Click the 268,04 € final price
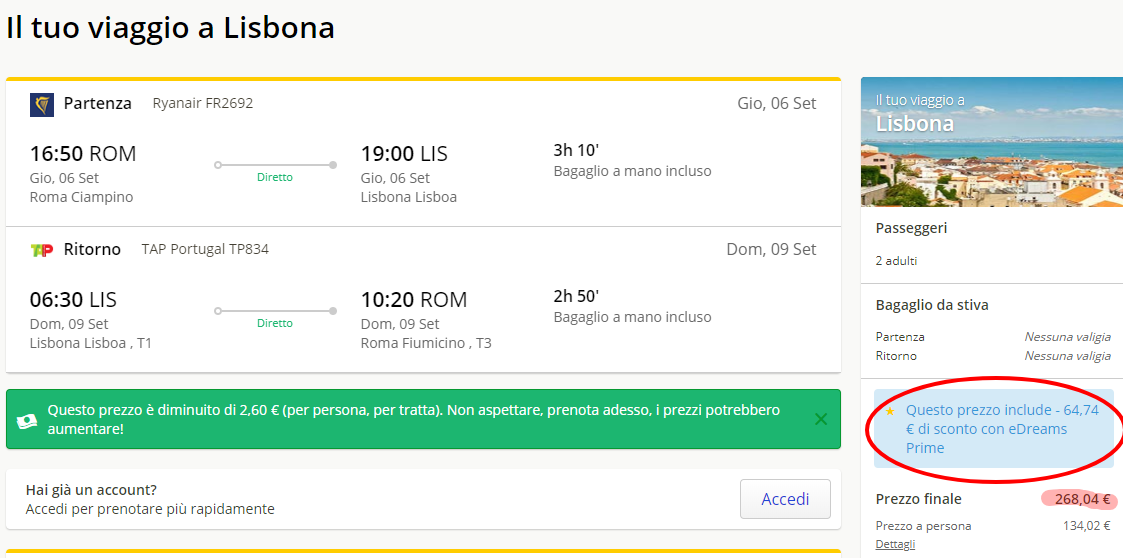This screenshot has height=558, width=1123. pyautogui.click(x=1082, y=499)
